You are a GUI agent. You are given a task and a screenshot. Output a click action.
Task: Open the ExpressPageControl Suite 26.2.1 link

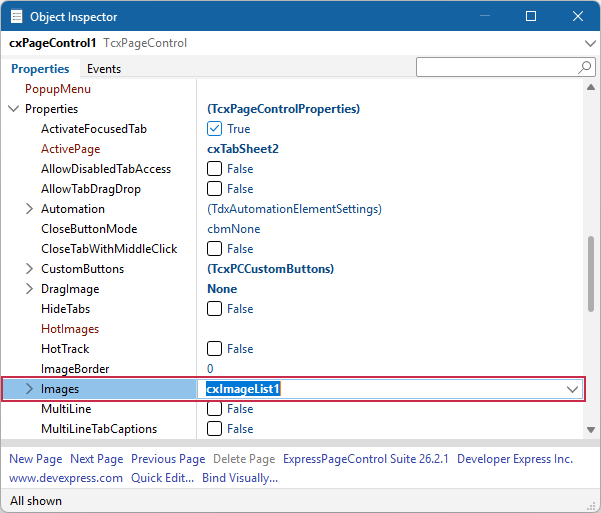(x=366, y=459)
